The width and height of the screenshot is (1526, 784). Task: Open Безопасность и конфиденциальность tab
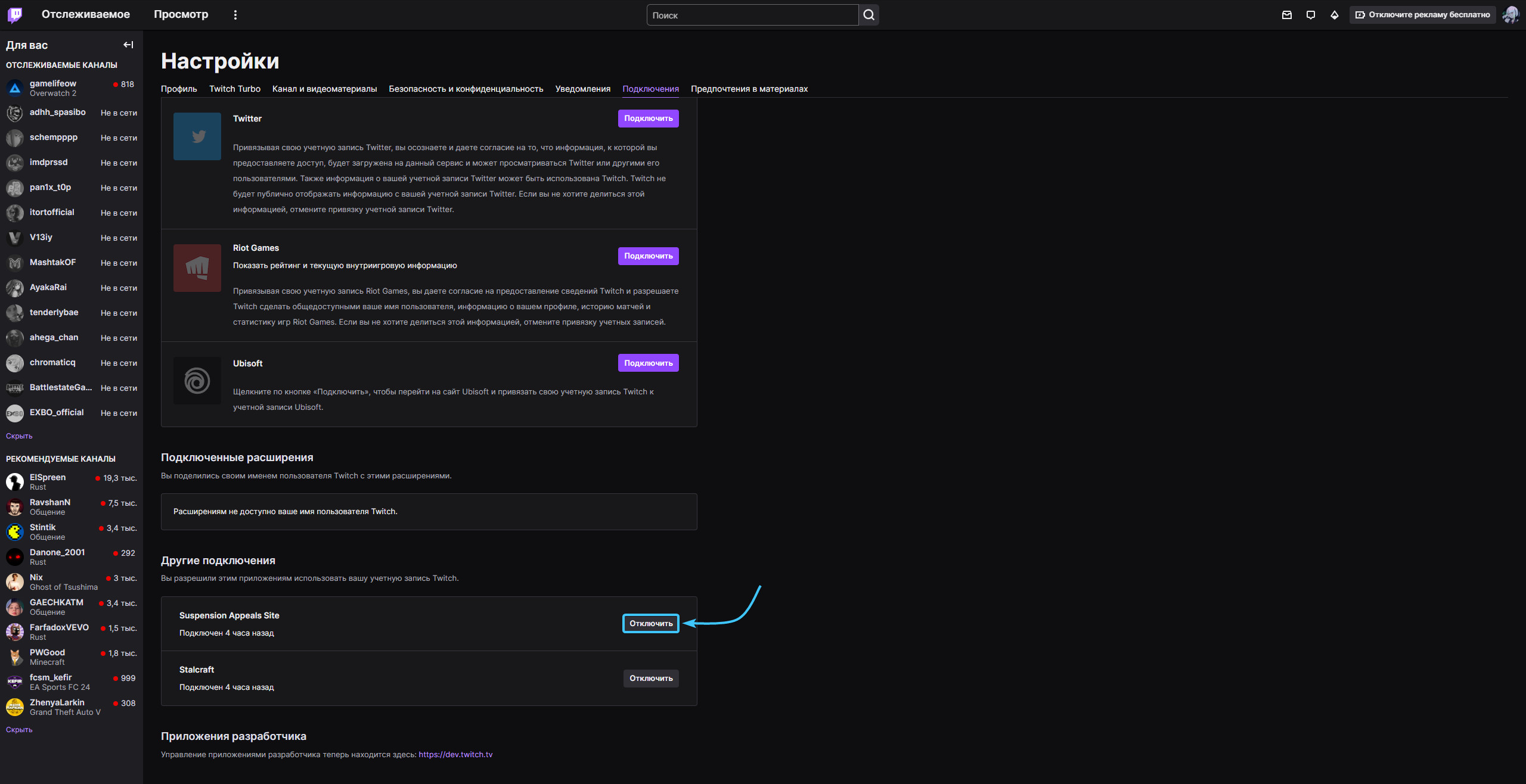pyautogui.click(x=466, y=89)
